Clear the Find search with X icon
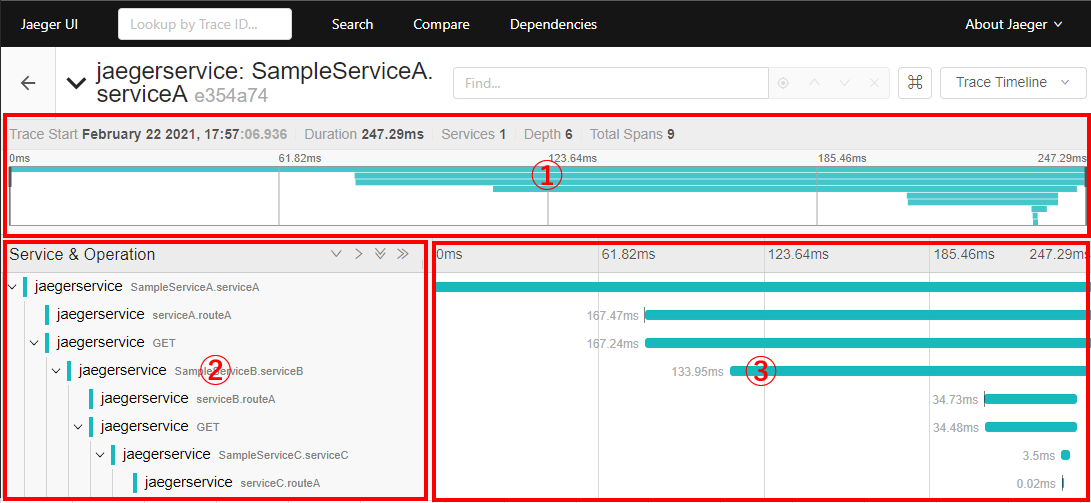Image resolution: width=1091 pixels, height=503 pixels. tap(875, 83)
